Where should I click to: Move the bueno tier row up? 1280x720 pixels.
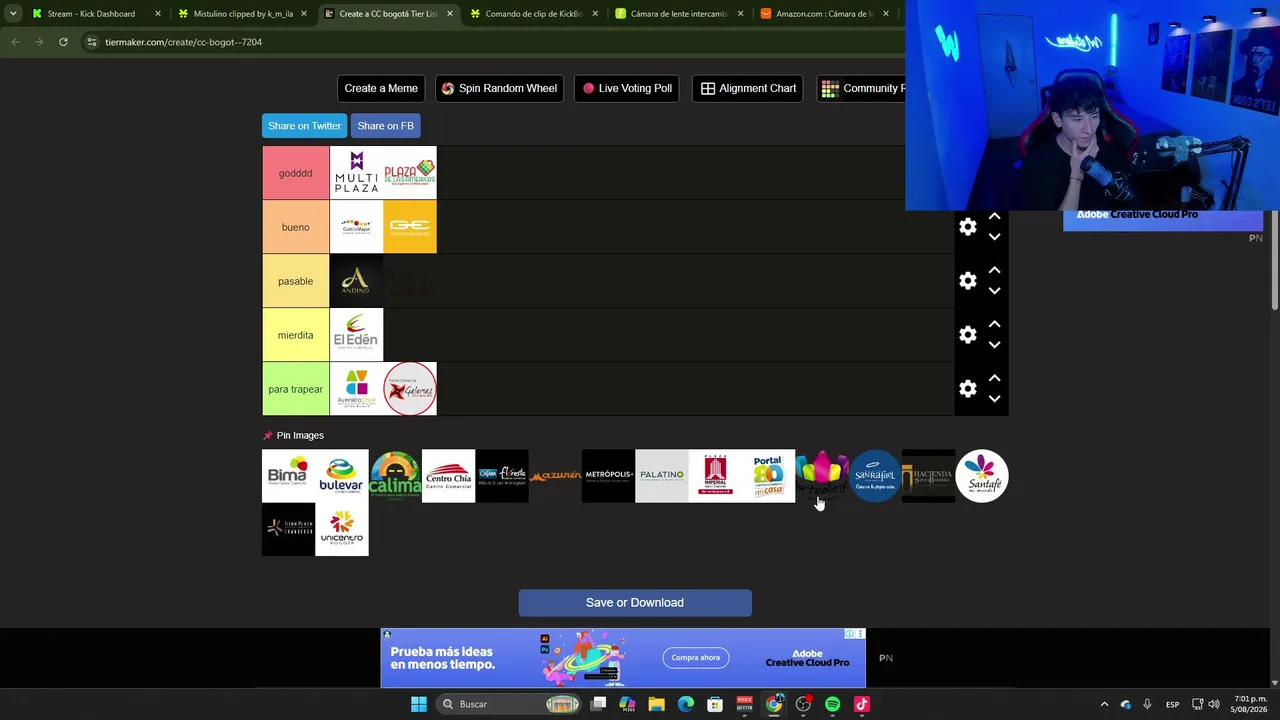[x=994, y=216]
